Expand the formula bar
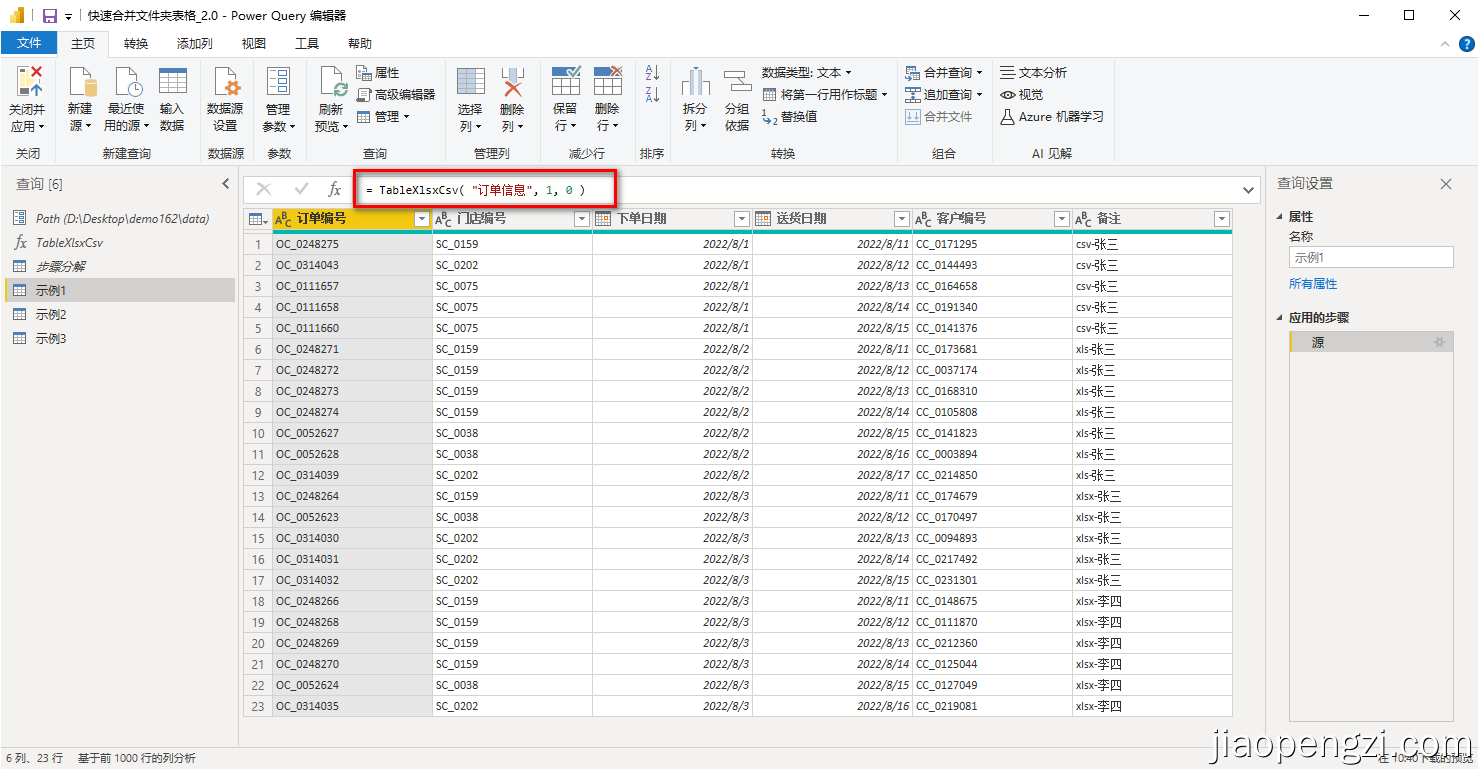The image size is (1479, 770). [x=1248, y=190]
